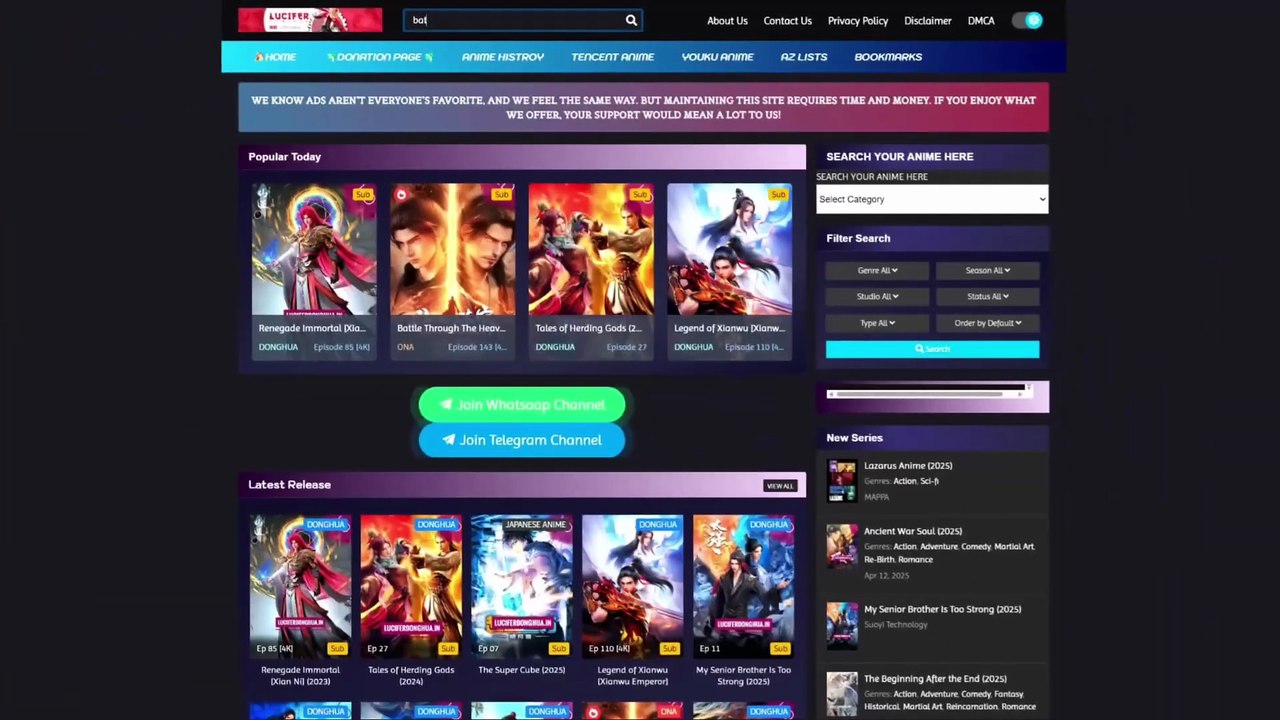Open Tales of Herding Gods Ep 27 latest poster
The image size is (1280, 720).
411,586
